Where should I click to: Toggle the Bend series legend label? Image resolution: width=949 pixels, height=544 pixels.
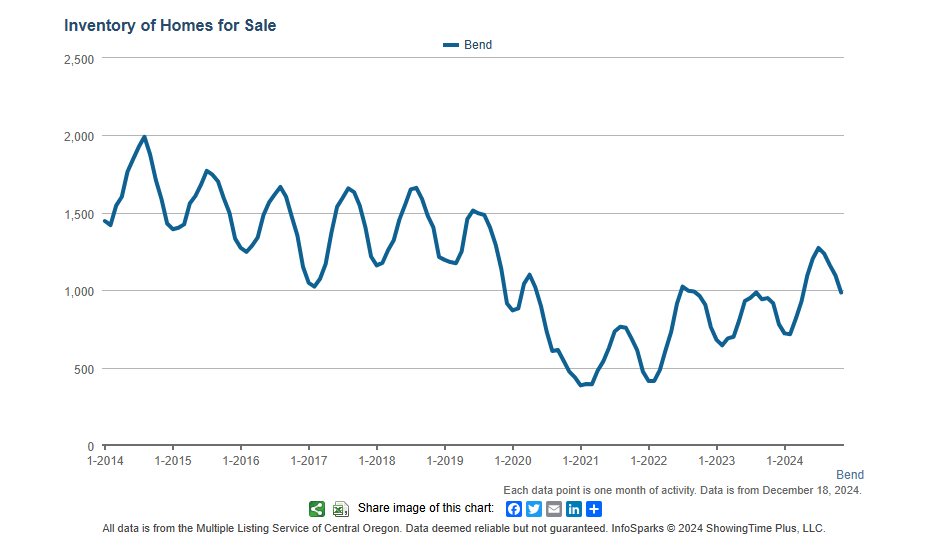478,45
